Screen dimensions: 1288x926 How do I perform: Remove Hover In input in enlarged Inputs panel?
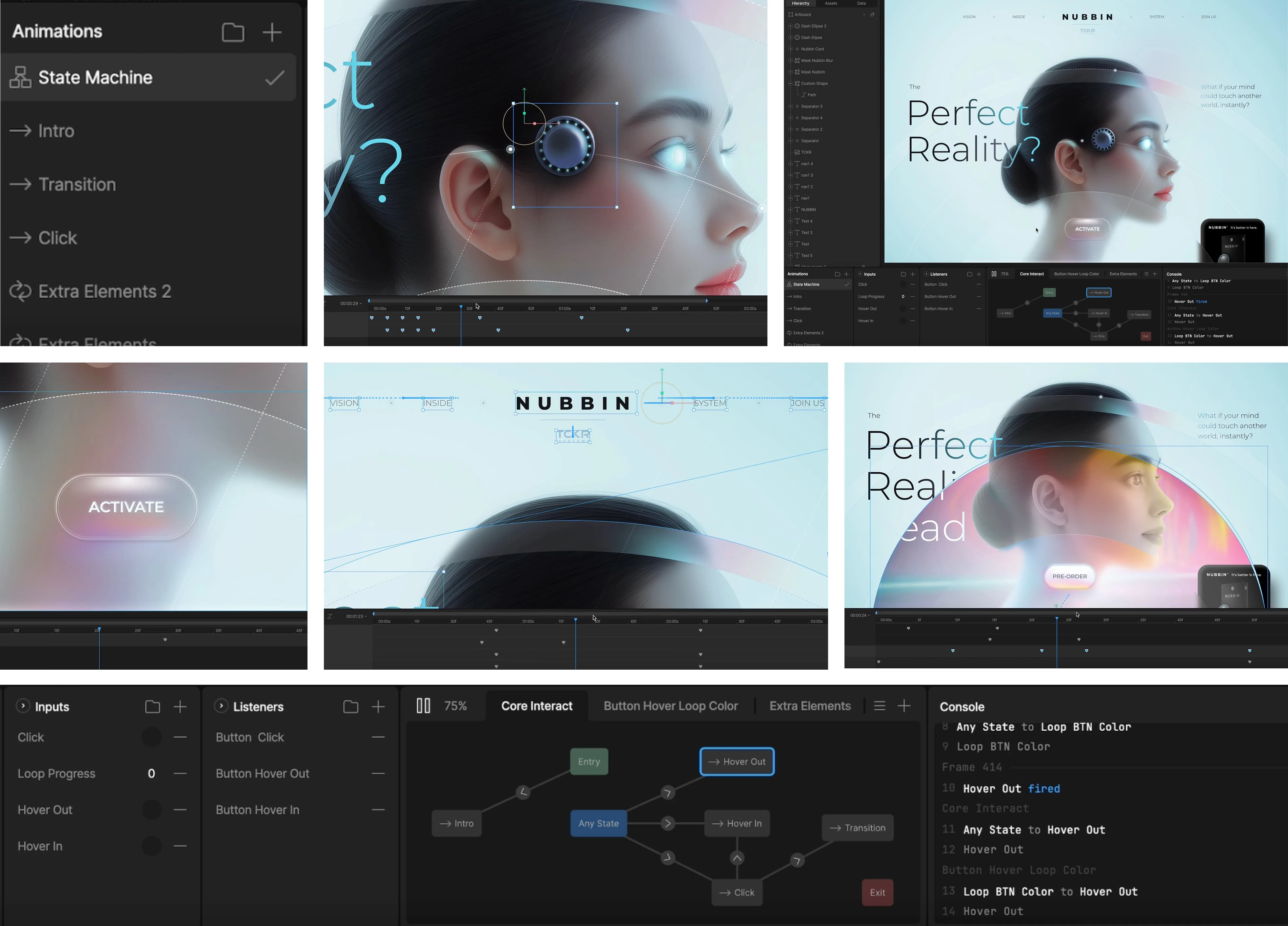180,846
